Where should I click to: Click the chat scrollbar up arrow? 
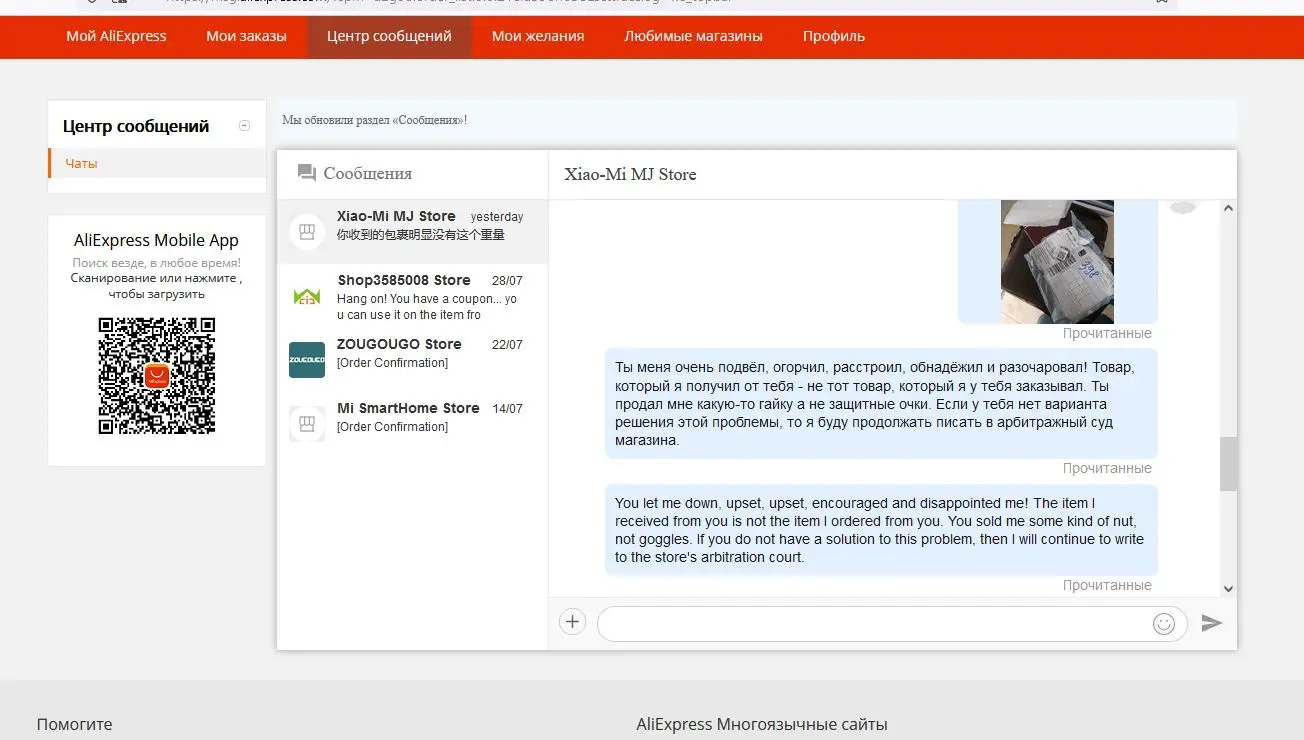1229,209
